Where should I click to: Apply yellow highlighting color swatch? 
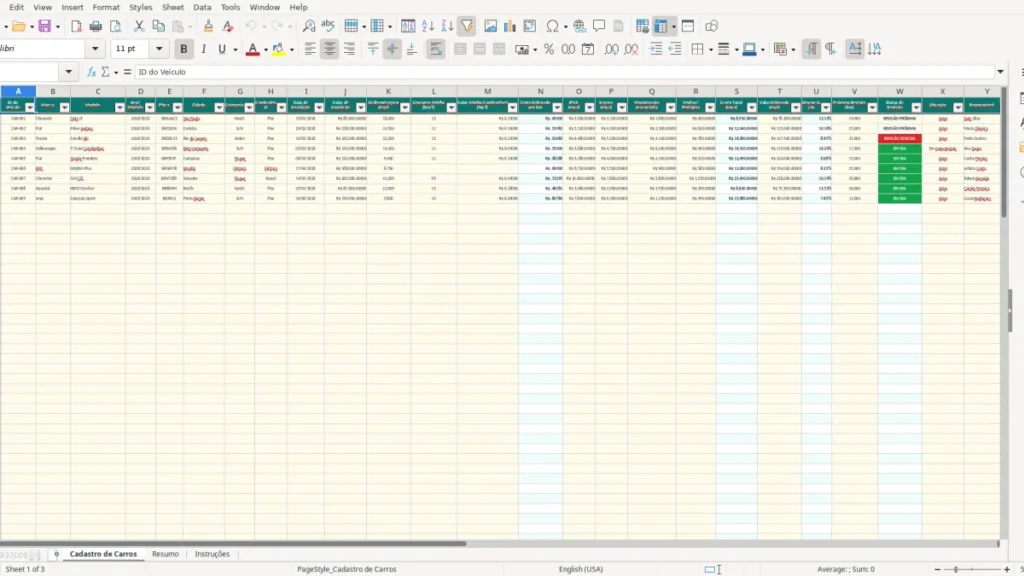pos(279,49)
